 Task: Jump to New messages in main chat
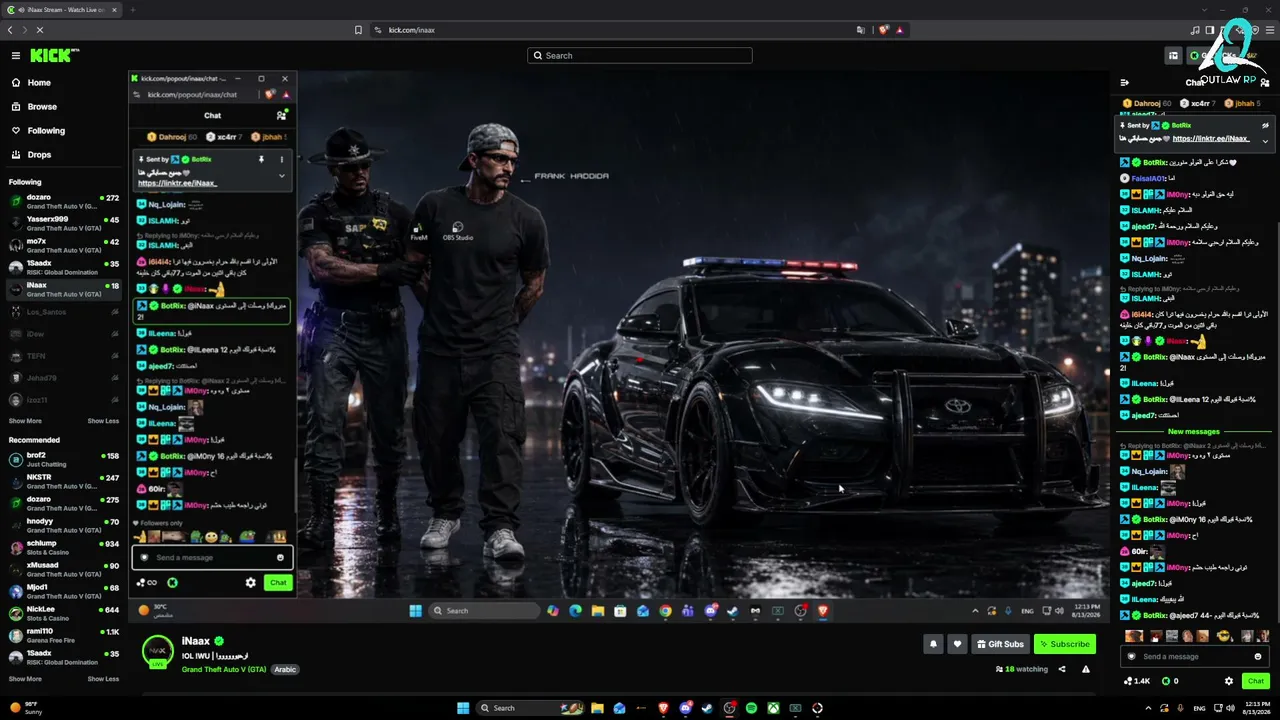click(1194, 432)
